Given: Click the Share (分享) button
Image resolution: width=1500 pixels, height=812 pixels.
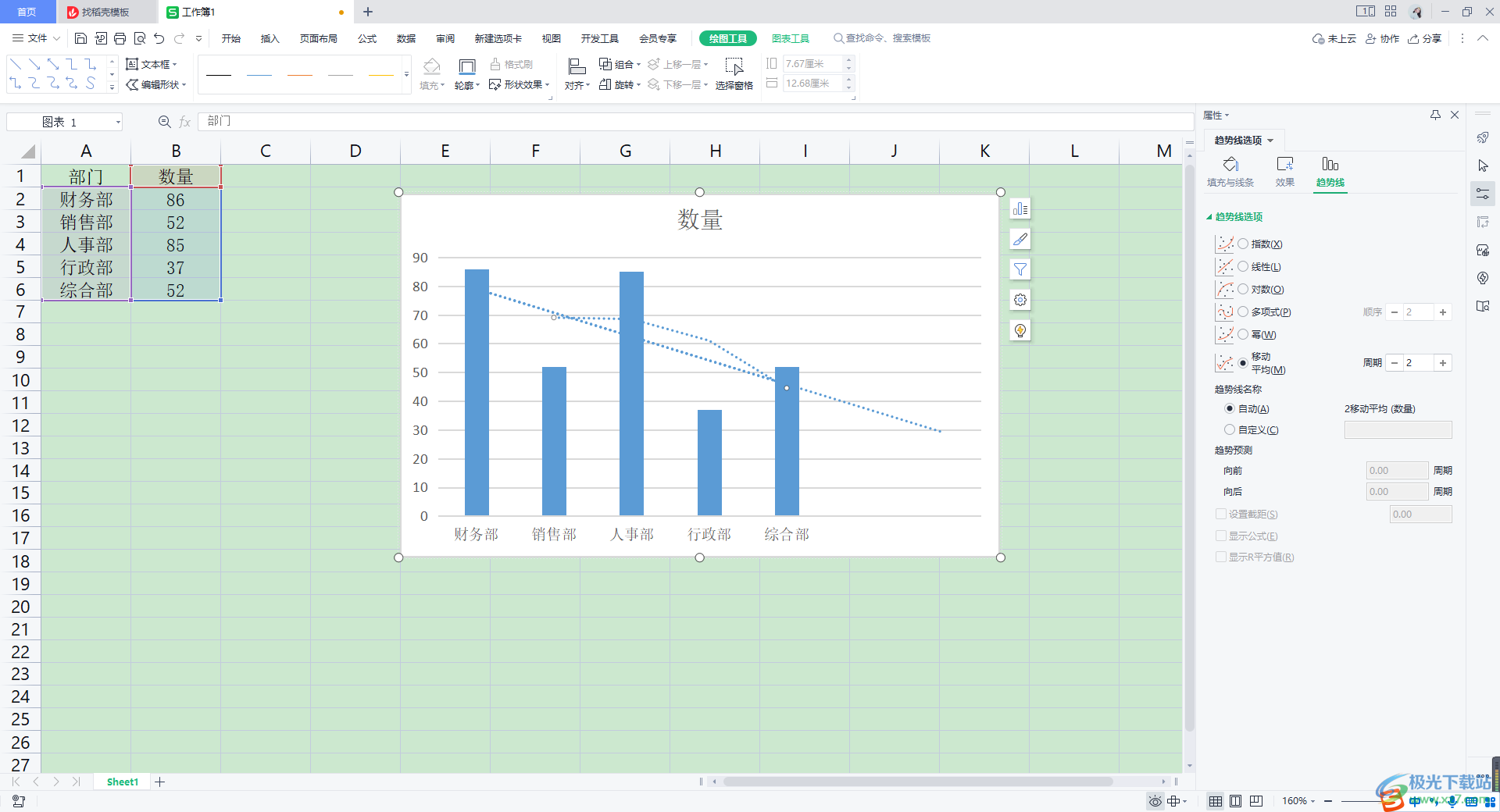Looking at the screenshot, I should click(x=1425, y=38).
